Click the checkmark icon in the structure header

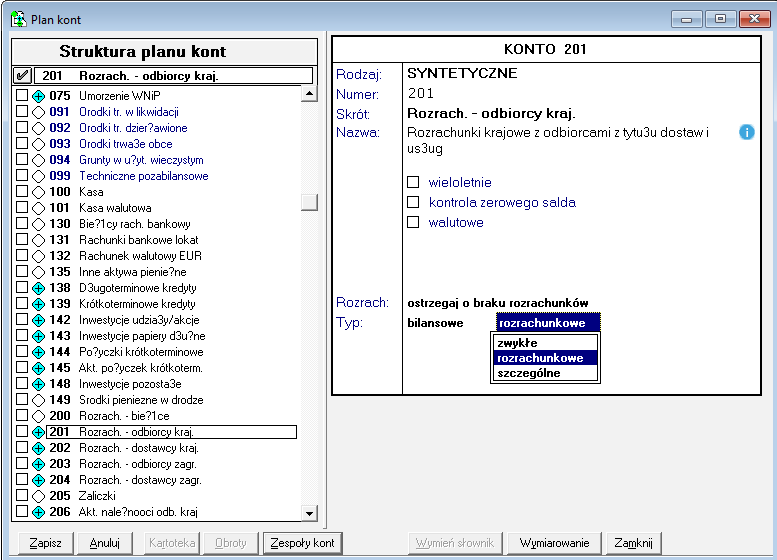point(22,76)
